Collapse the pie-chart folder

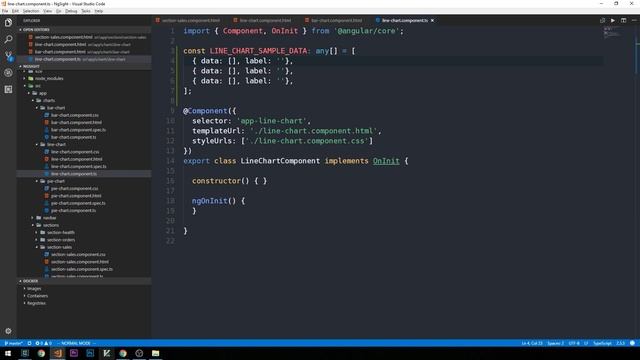(x=56, y=181)
